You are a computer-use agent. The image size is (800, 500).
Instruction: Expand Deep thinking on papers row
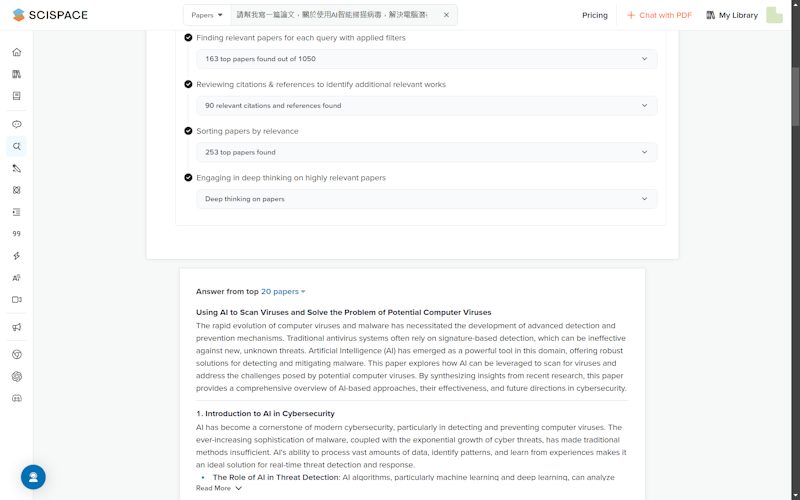(426, 199)
